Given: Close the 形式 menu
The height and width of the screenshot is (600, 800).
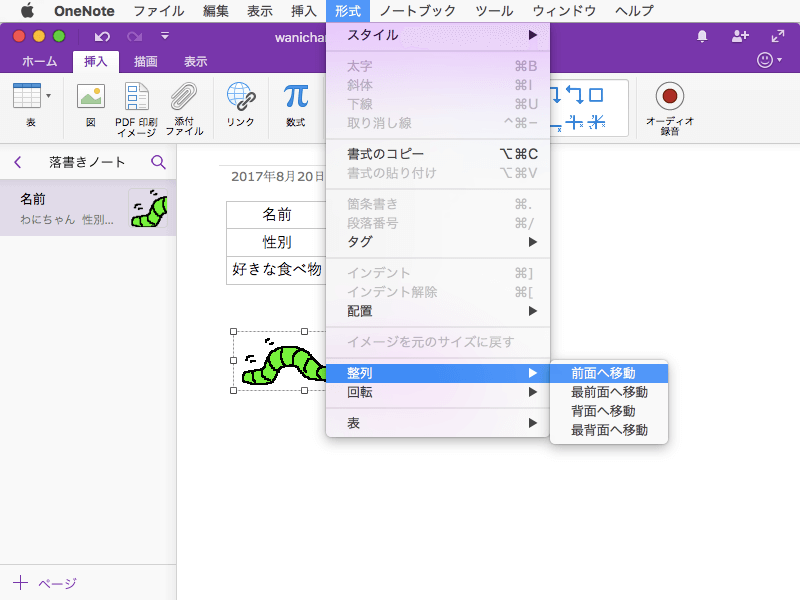Looking at the screenshot, I should point(348,11).
